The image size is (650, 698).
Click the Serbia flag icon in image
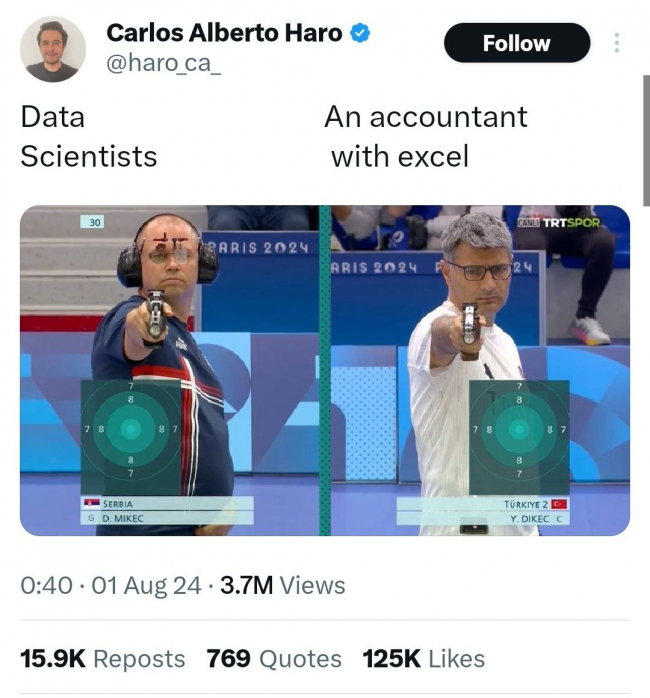(x=92, y=503)
